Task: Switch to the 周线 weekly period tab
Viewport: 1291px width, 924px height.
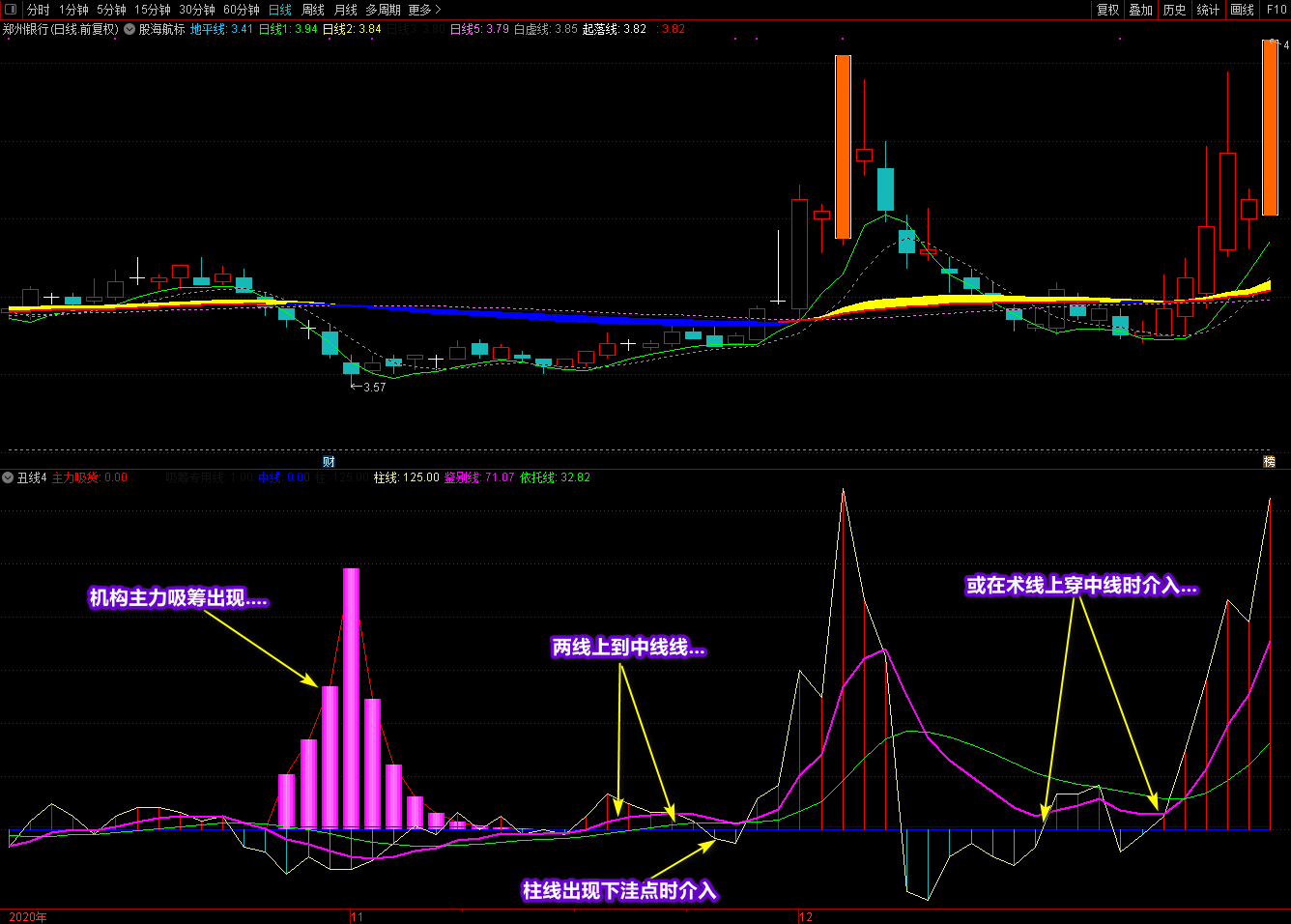Action: [x=313, y=10]
